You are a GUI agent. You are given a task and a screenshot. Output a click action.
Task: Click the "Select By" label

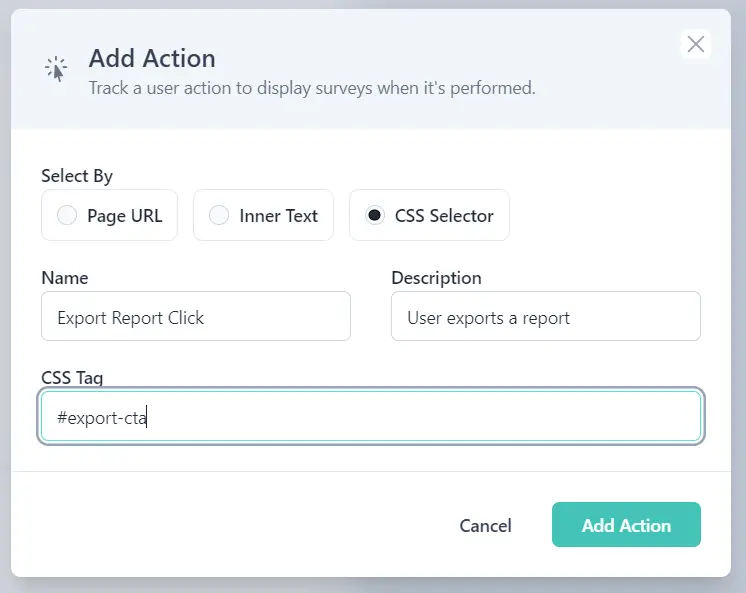pos(77,176)
